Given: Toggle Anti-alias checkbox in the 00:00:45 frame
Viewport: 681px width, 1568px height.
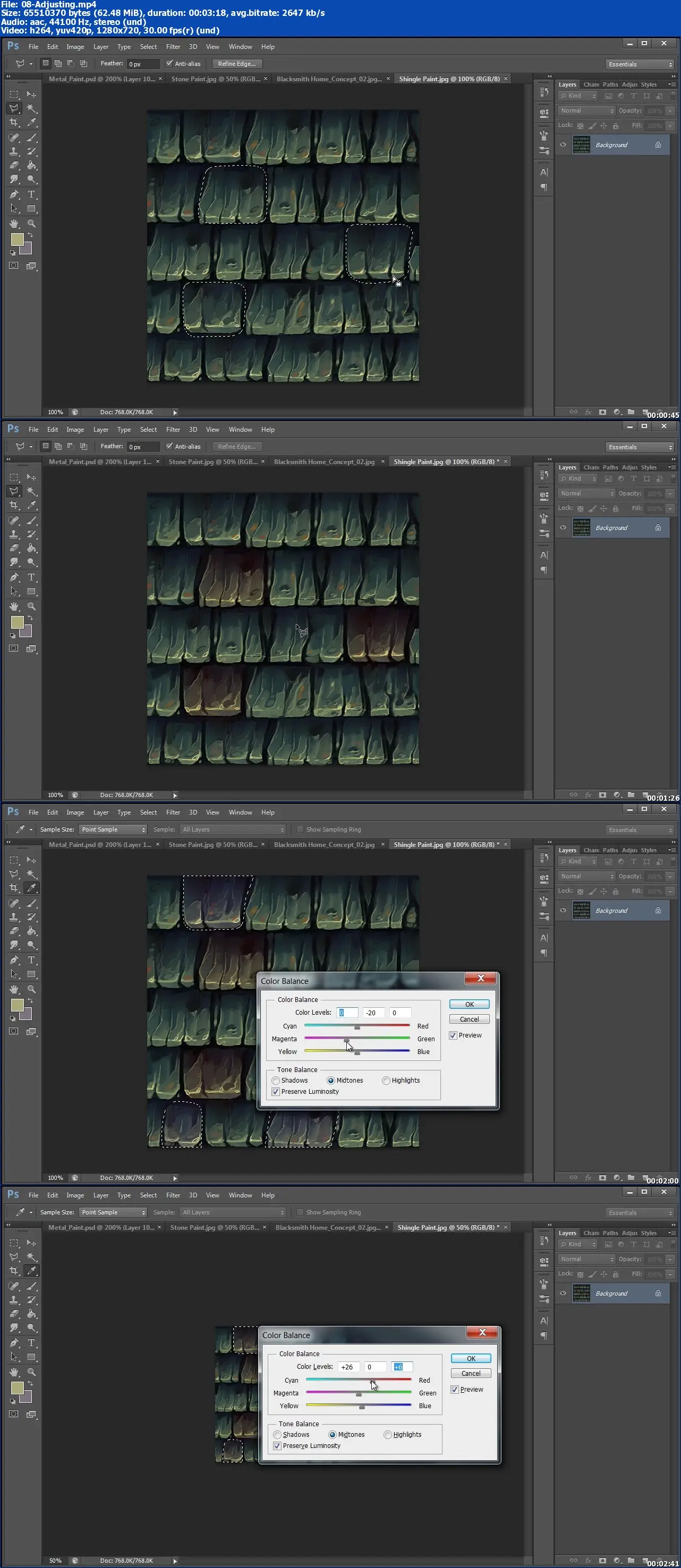Looking at the screenshot, I should click(x=169, y=63).
